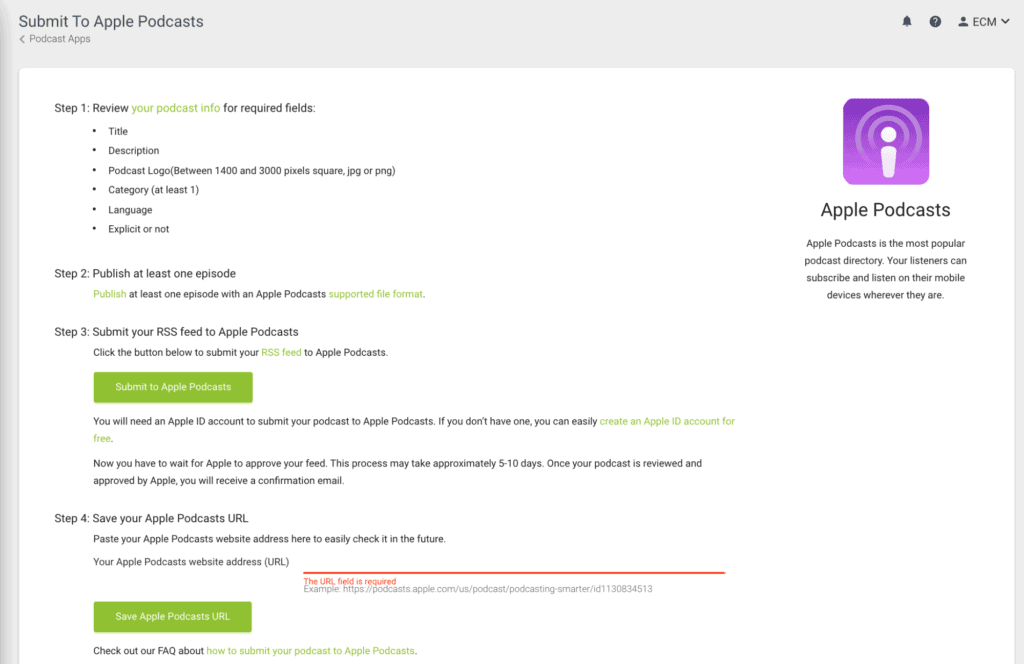The width and height of the screenshot is (1024, 664).
Task: Open 'create an Apple ID account for free' link
Action: click(414, 430)
